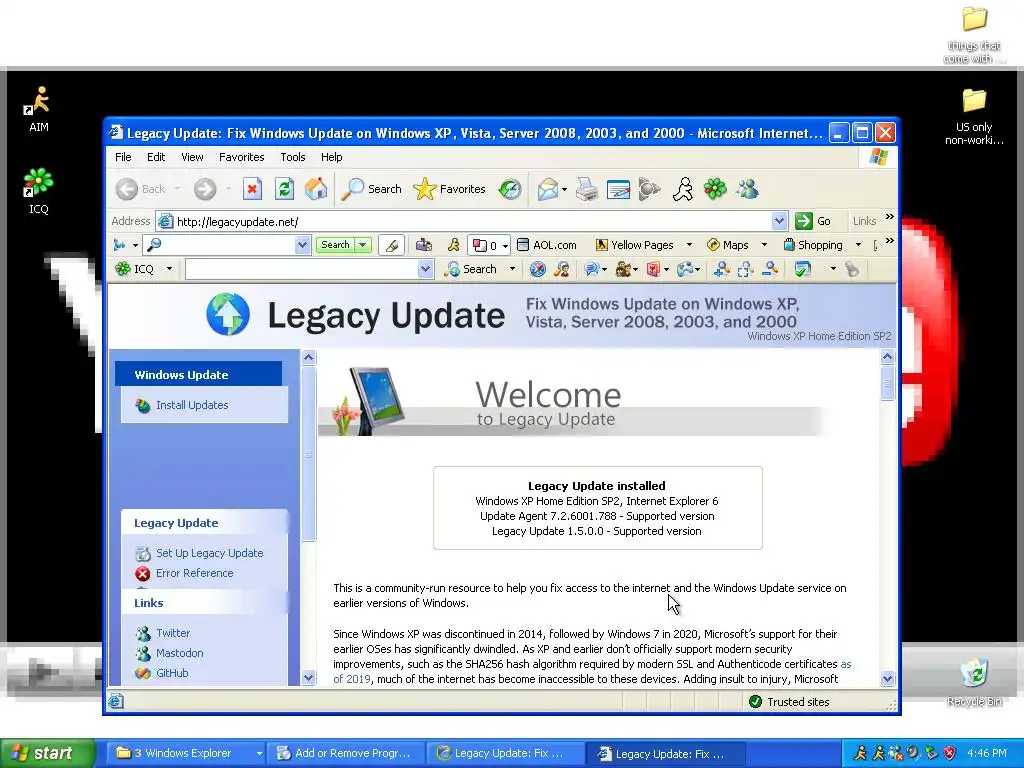Expand the Address bar dropdown arrow
The width and height of the screenshot is (1024, 768).
(778, 221)
